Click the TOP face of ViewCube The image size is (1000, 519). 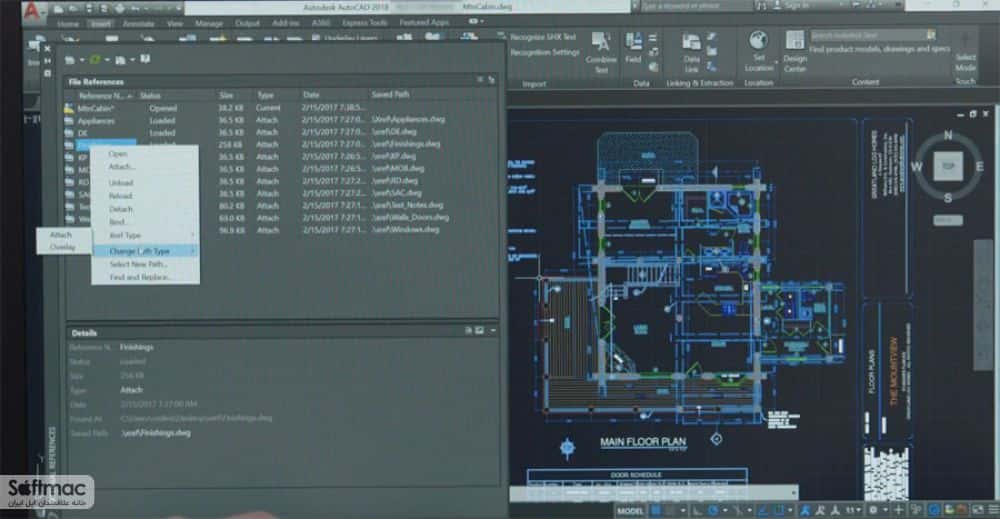click(948, 166)
